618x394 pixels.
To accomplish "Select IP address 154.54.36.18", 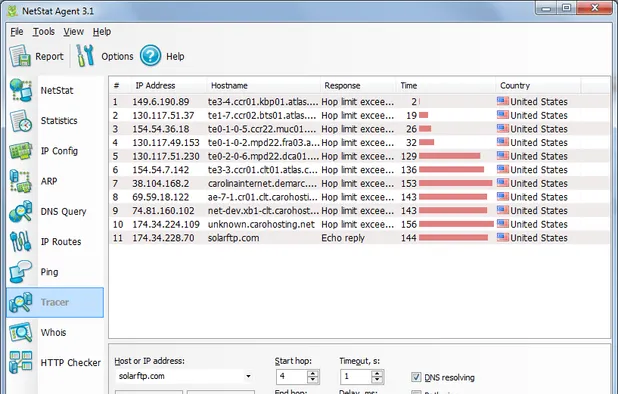I will (161, 129).
